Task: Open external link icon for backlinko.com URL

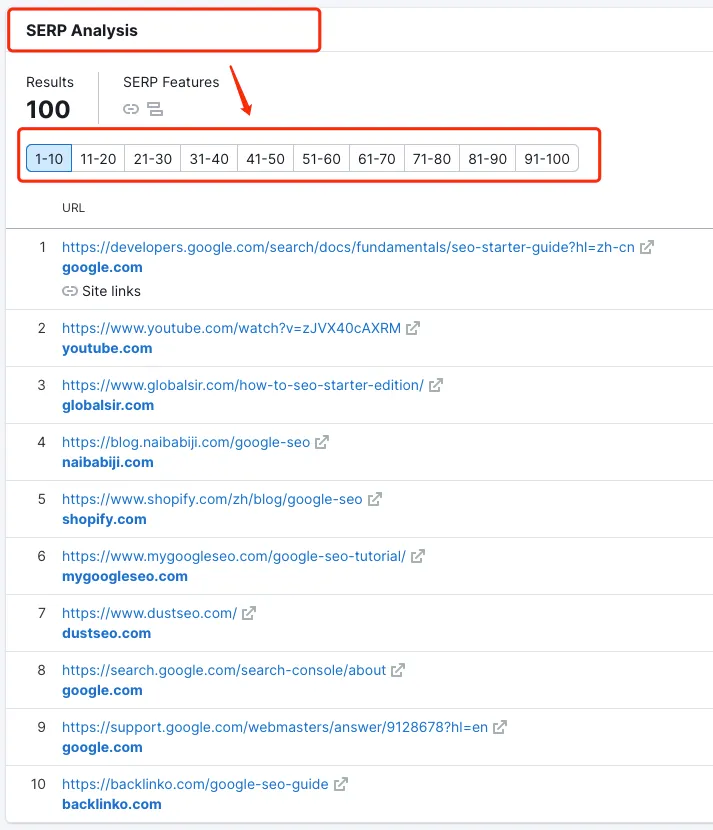Action: tap(341, 784)
